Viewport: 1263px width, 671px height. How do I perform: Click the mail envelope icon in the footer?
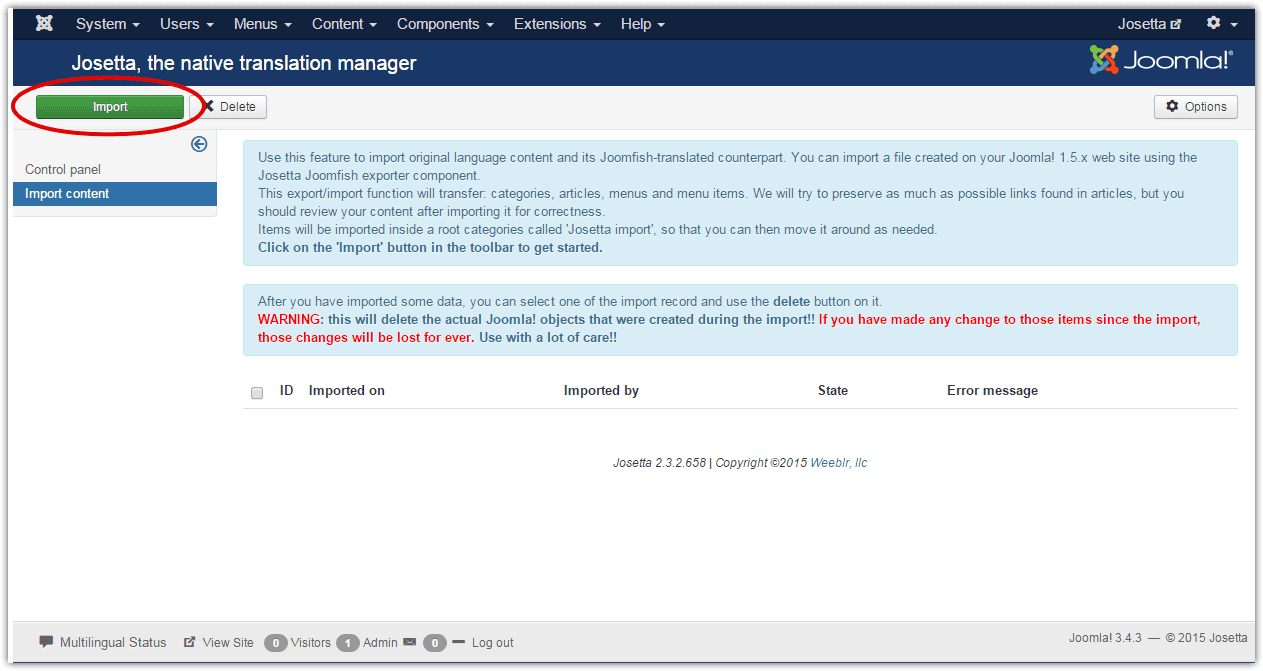[x=410, y=642]
